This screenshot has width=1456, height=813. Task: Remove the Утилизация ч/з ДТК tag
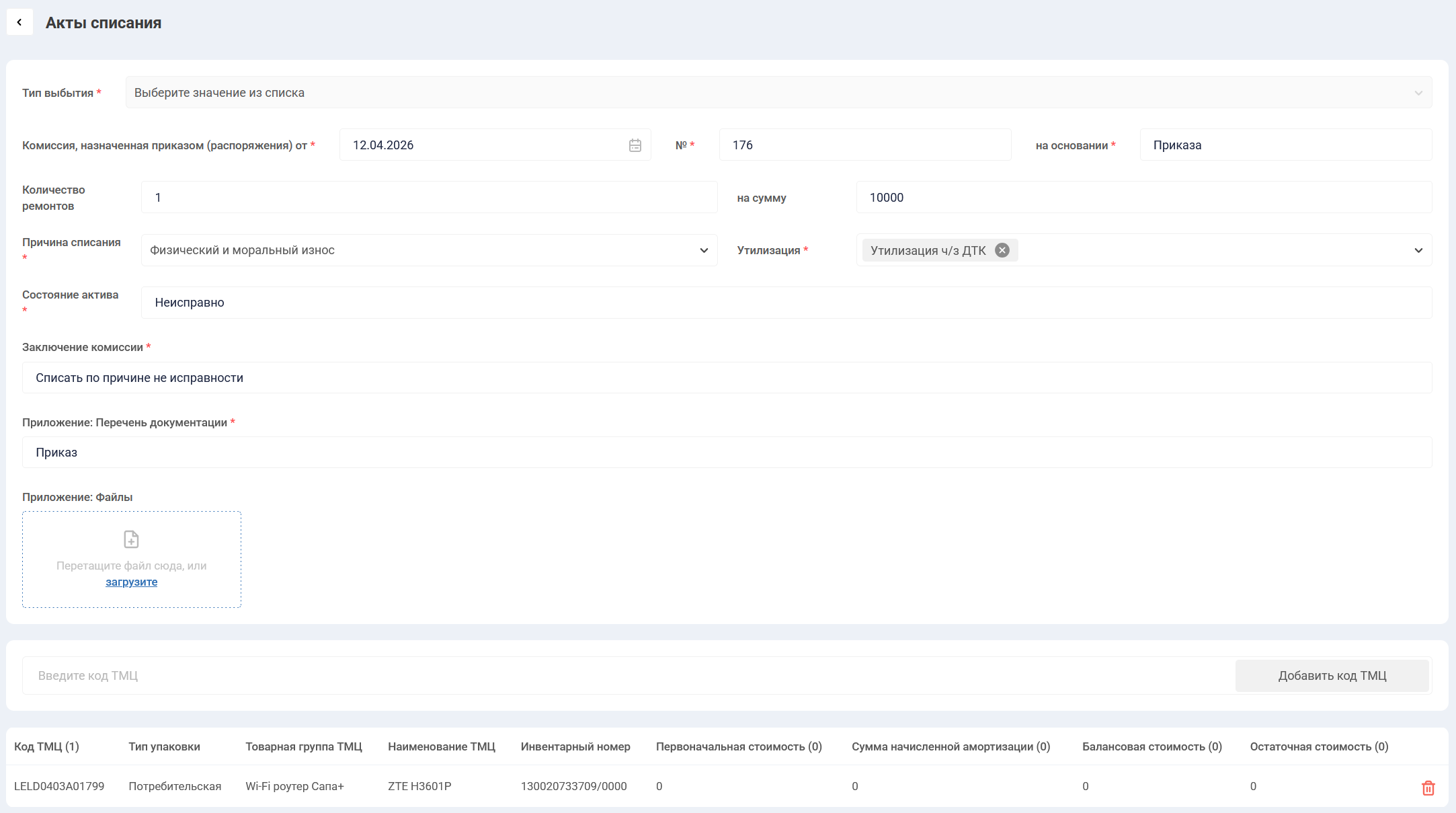[1002, 250]
